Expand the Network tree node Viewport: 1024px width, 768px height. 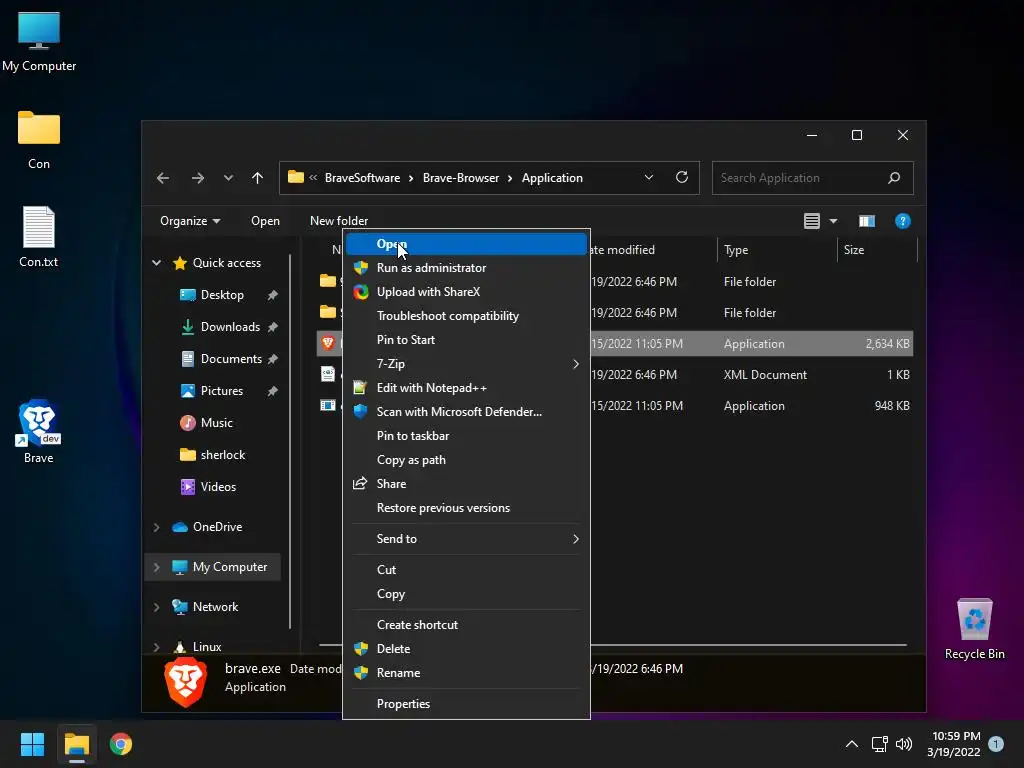tap(157, 607)
